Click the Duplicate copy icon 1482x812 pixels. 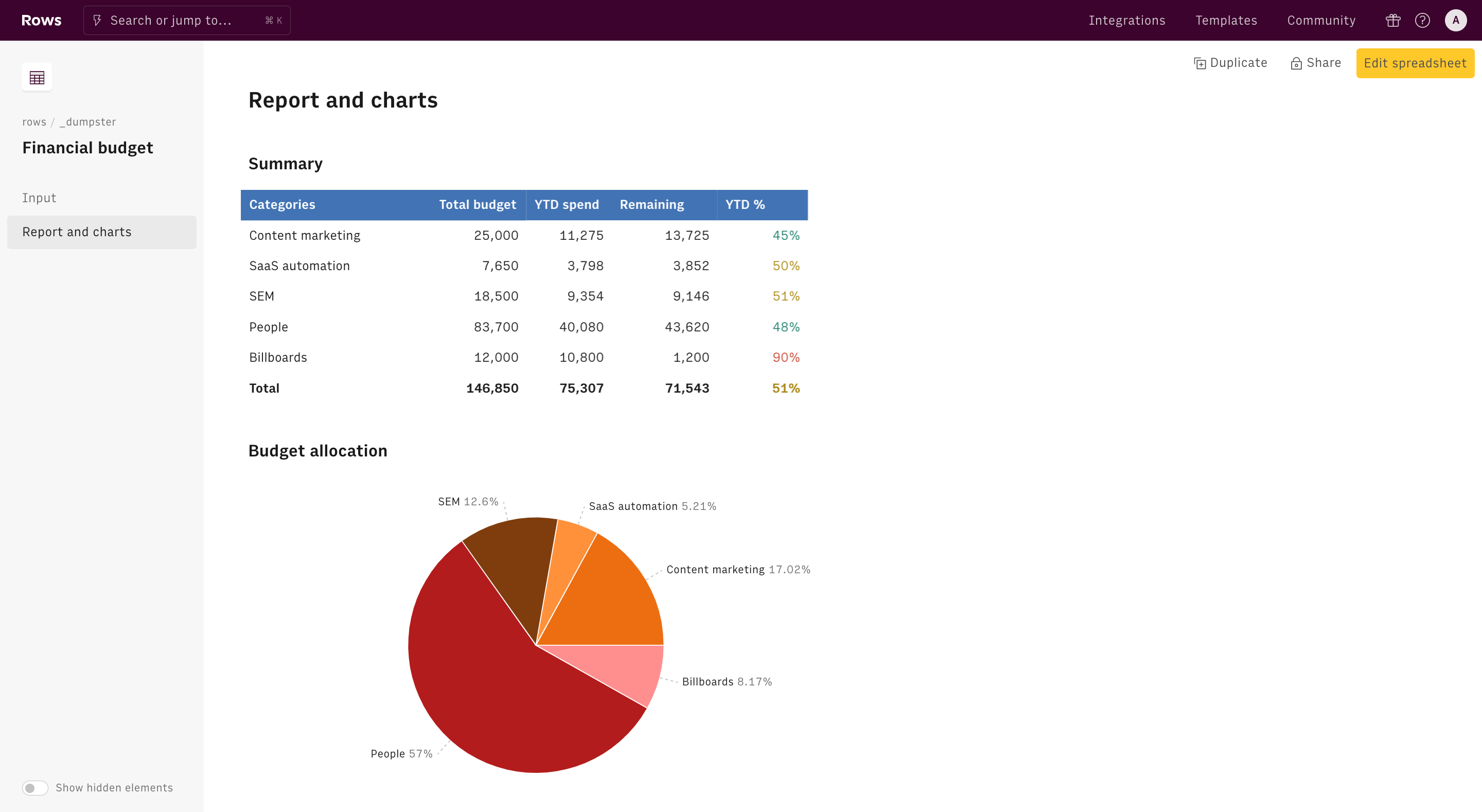[x=1199, y=63]
